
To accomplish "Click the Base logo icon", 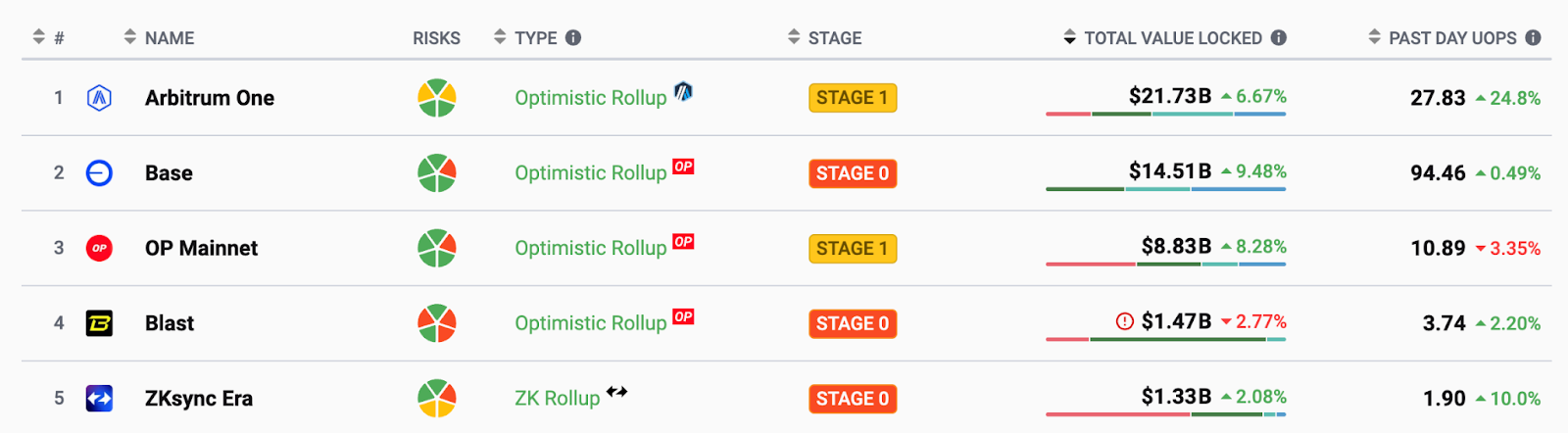I will point(99,173).
